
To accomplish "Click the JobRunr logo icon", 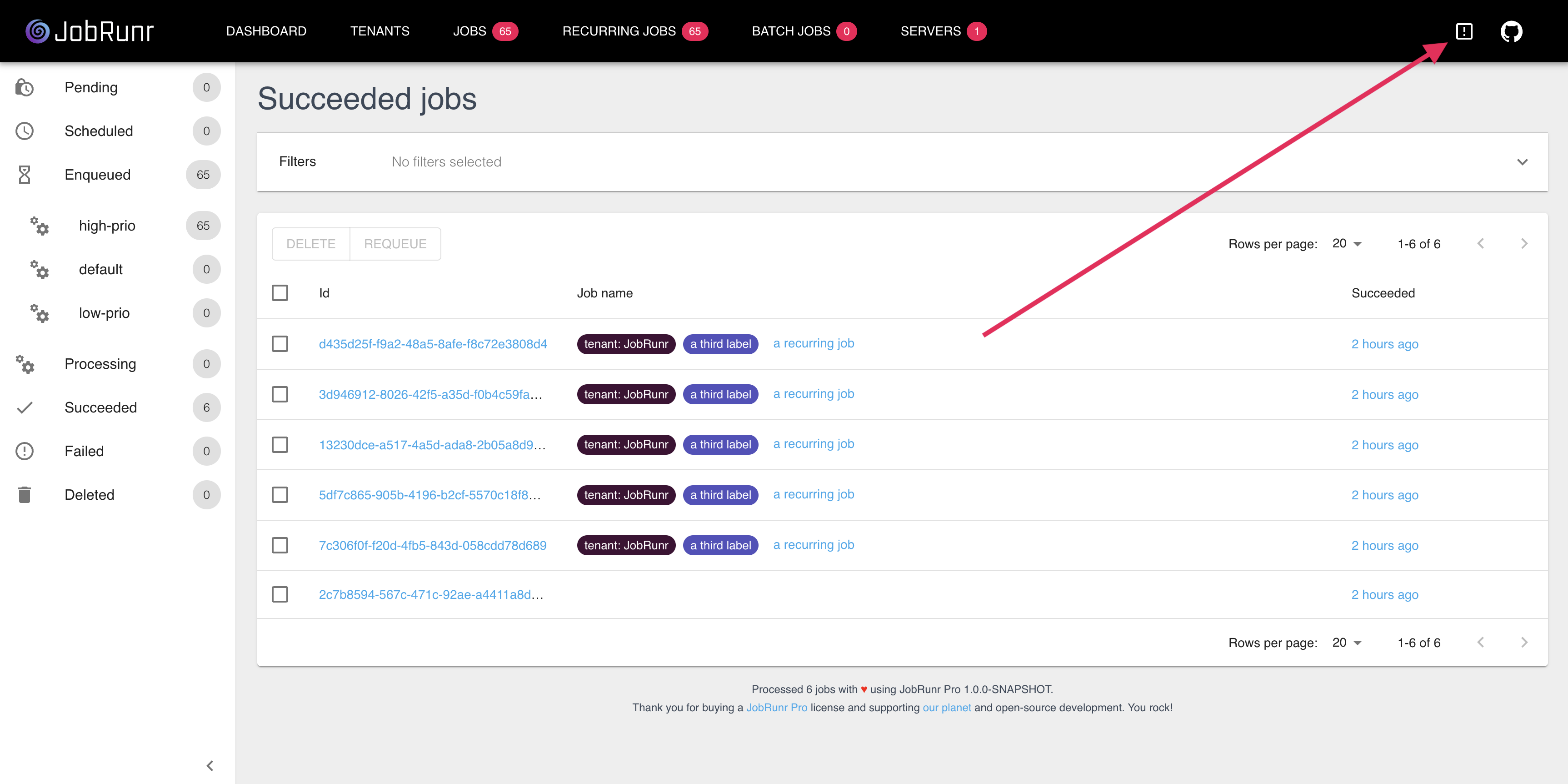I will pyautogui.click(x=36, y=31).
